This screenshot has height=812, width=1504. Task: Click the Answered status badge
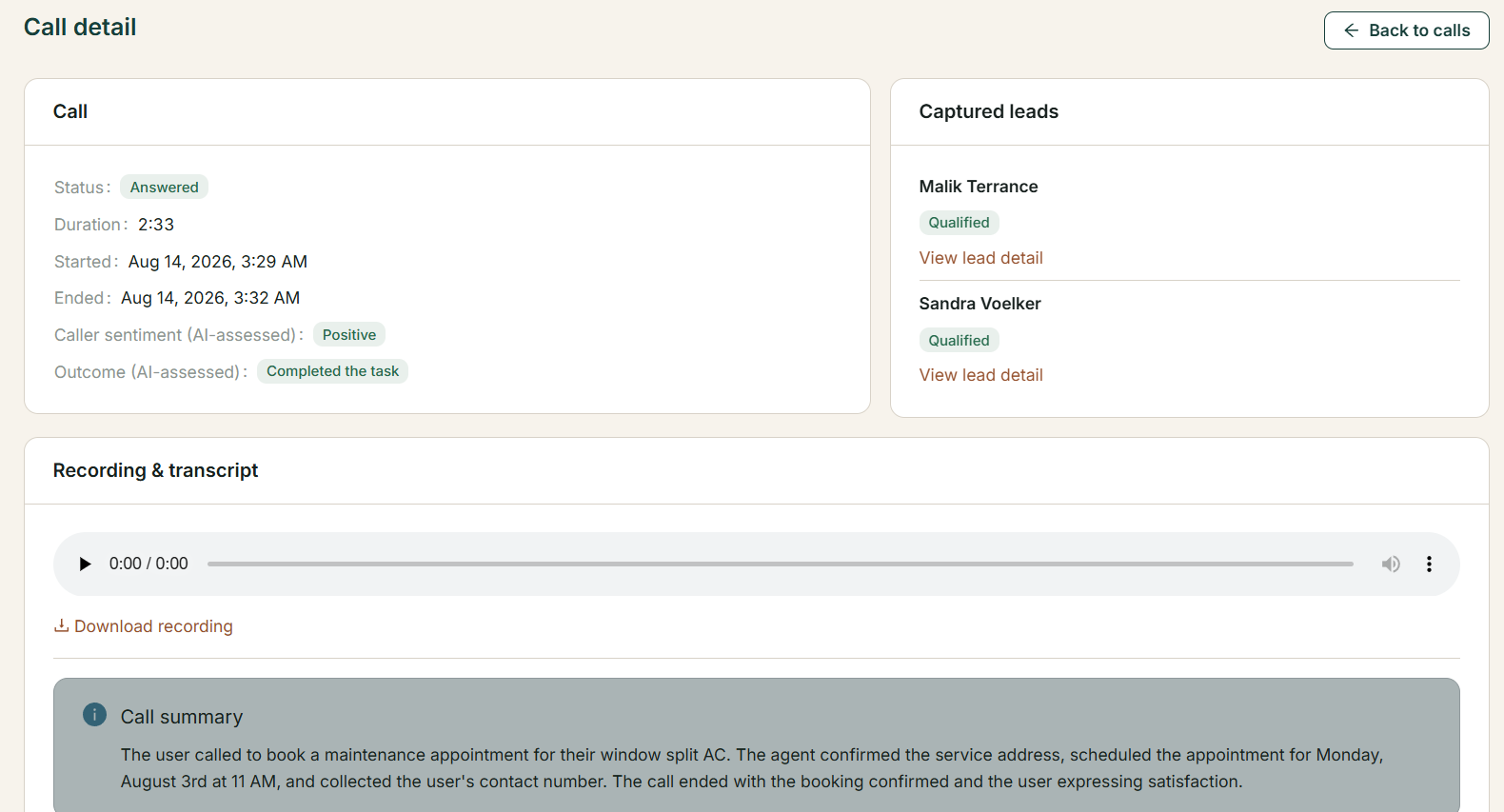[x=164, y=188]
